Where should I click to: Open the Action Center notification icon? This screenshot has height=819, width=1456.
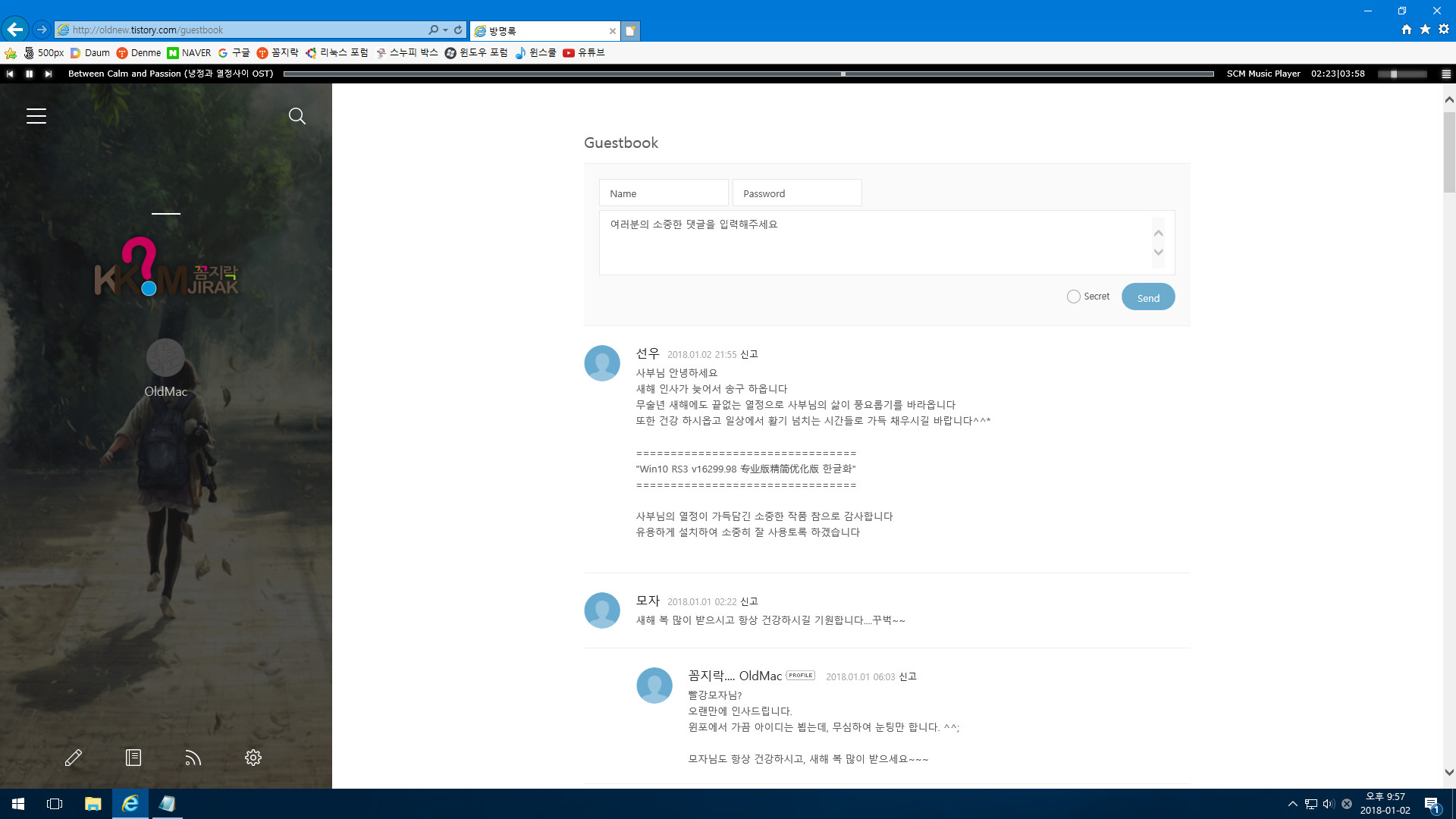coord(1432,804)
